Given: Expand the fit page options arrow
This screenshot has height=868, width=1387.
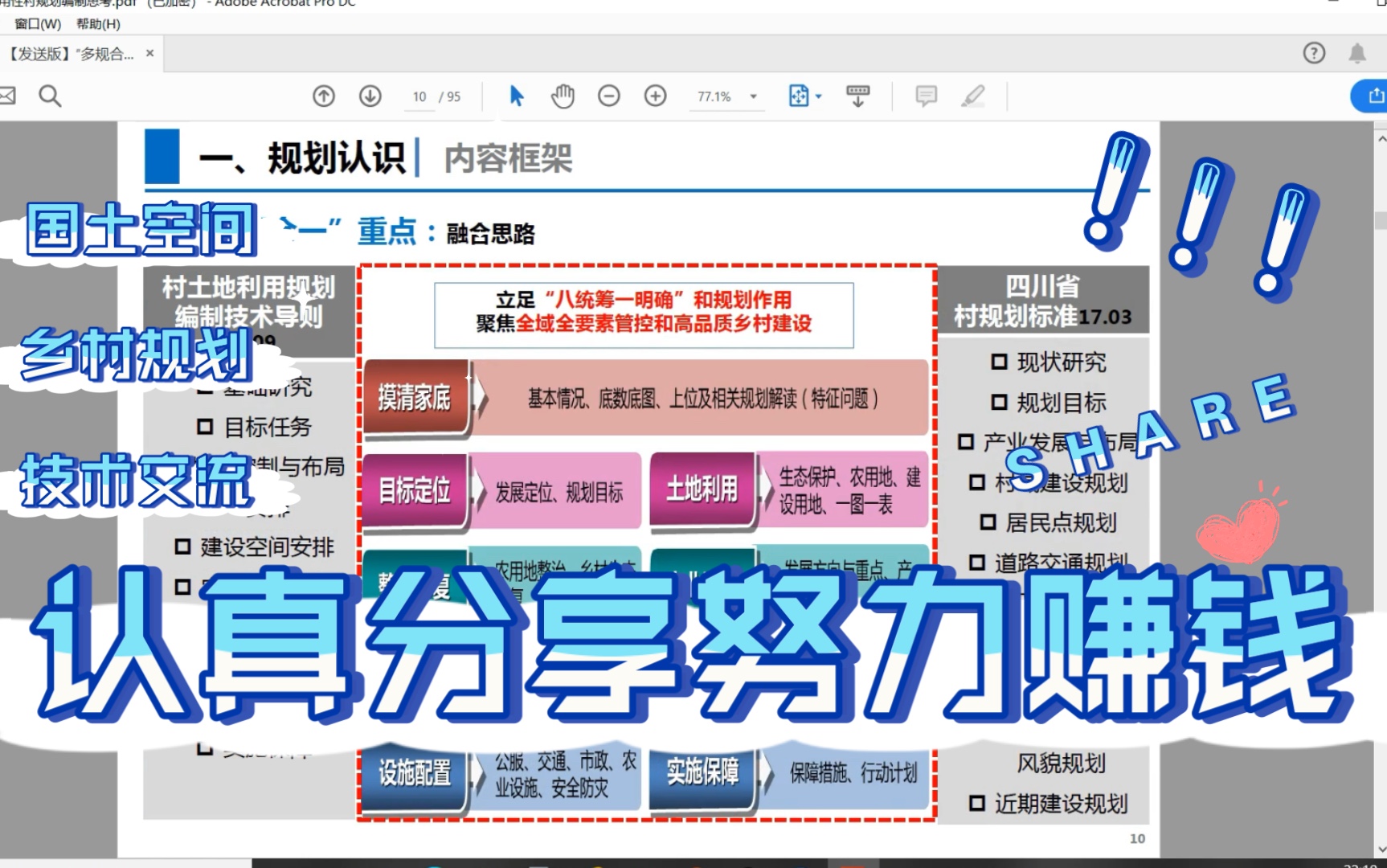Looking at the screenshot, I should [819, 96].
